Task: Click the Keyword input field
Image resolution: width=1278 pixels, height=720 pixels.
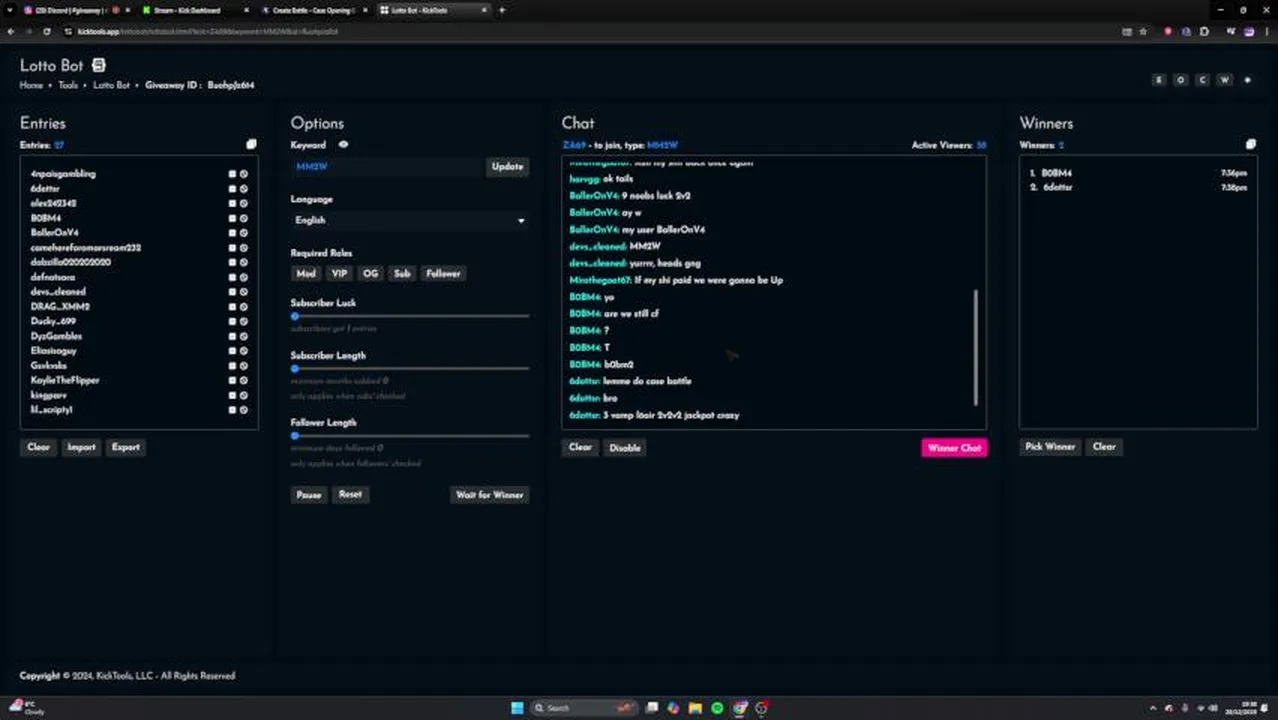Action: click(x=388, y=167)
